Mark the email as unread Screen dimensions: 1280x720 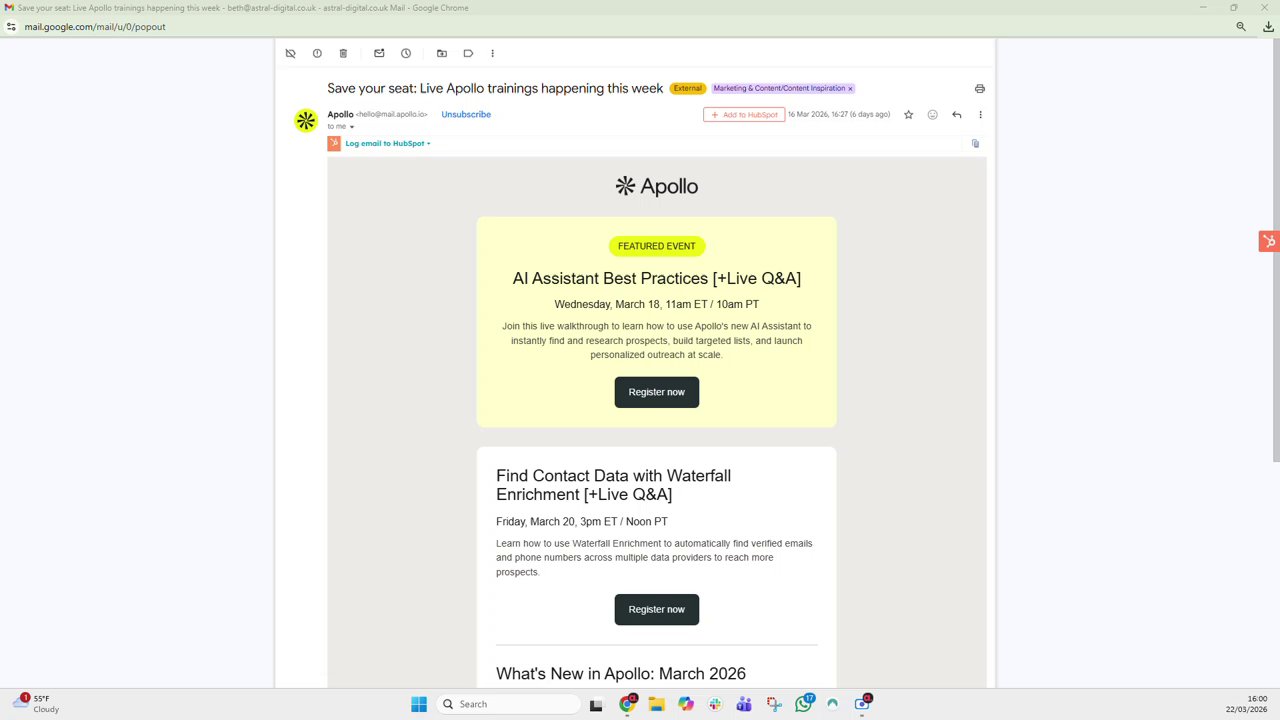pos(379,53)
